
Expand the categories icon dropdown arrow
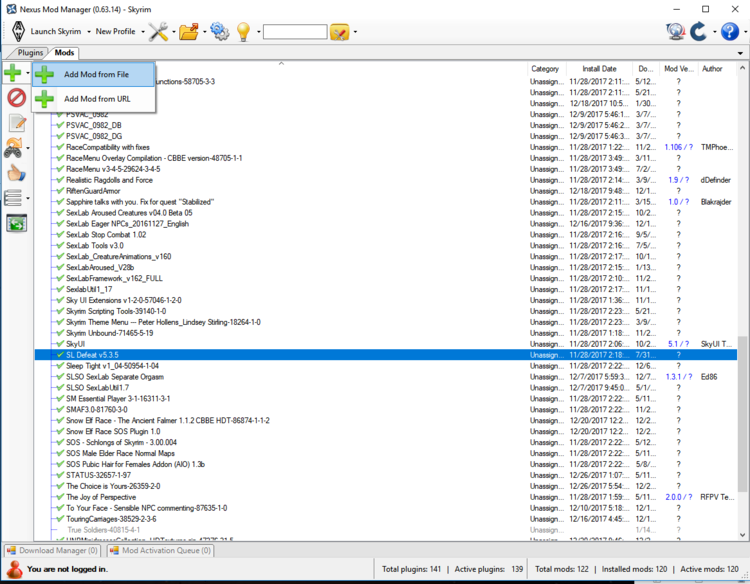(28, 198)
